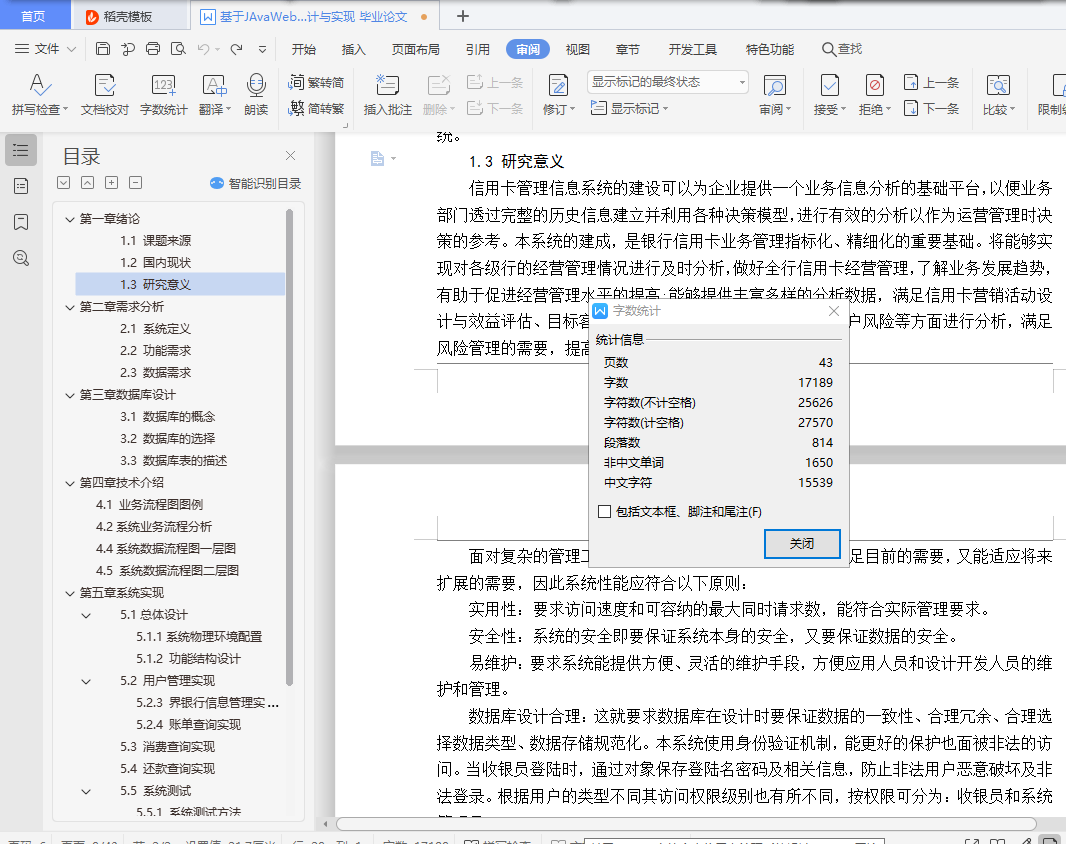
Task: Switch to the 引用 ribbon tab
Action: point(478,49)
